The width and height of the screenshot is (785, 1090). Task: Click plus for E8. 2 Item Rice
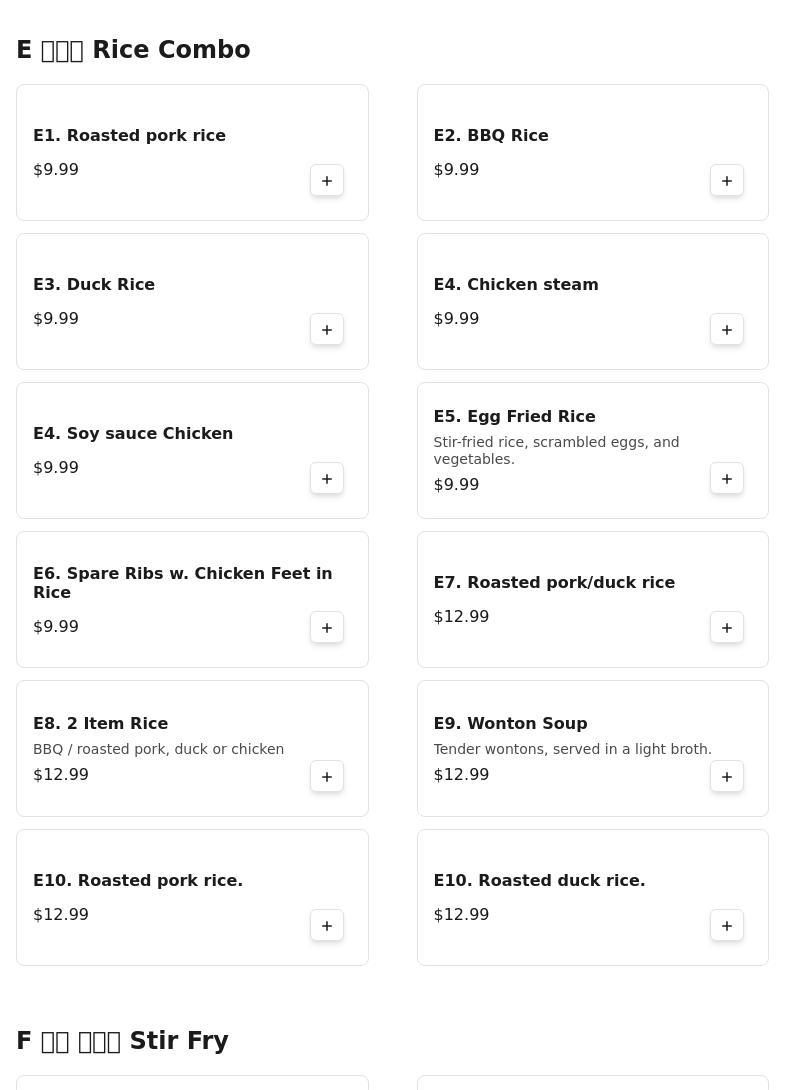327,776
